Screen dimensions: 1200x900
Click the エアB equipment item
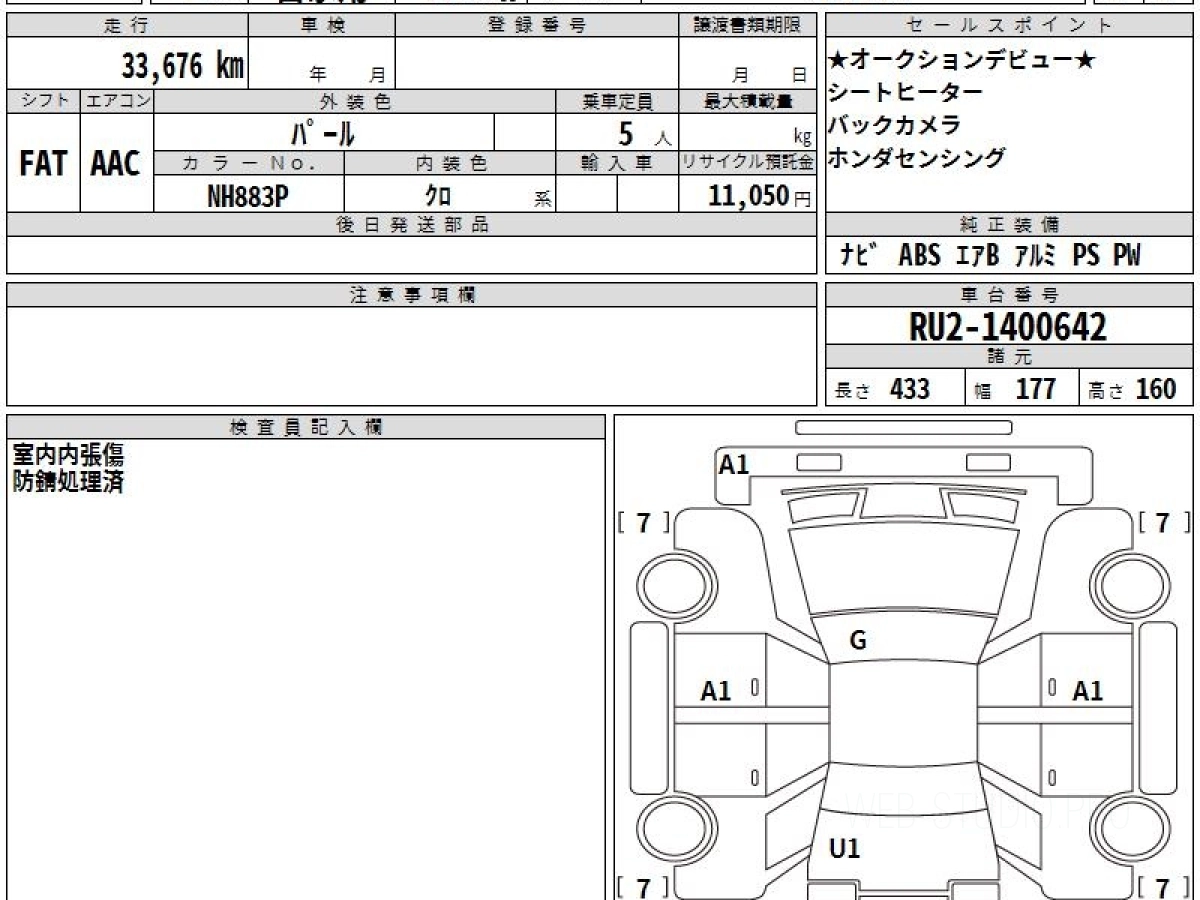click(977, 255)
